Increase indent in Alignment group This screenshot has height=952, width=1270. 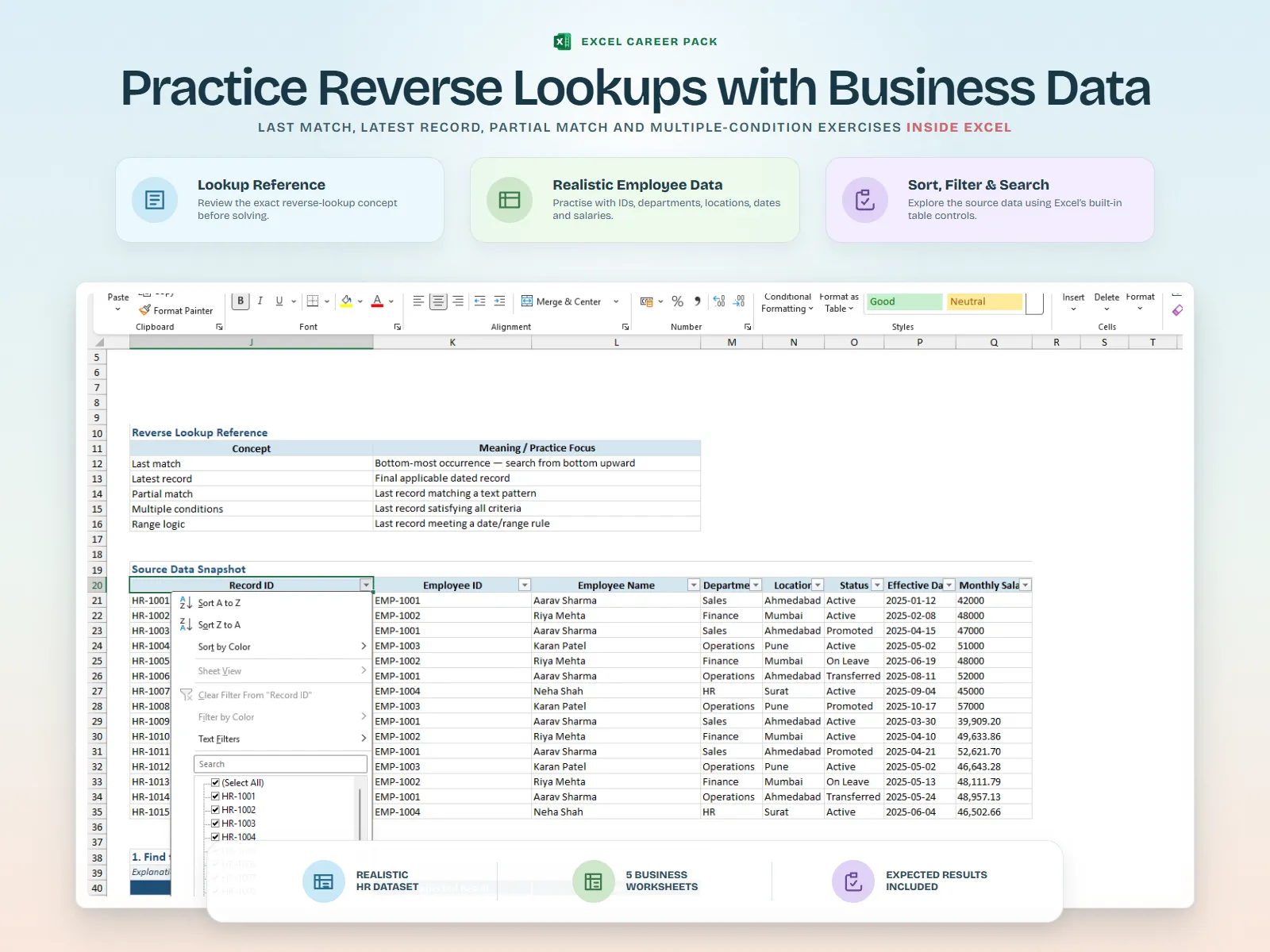tap(499, 301)
